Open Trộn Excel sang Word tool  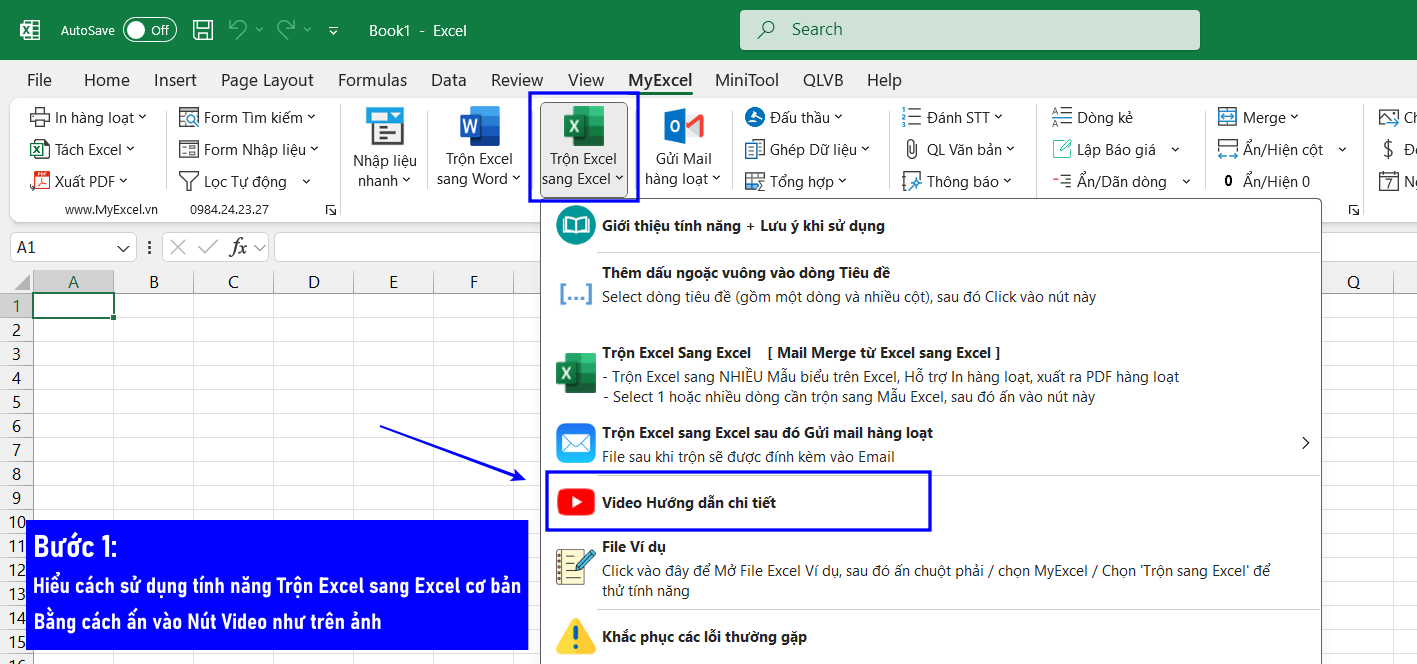pos(474,148)
